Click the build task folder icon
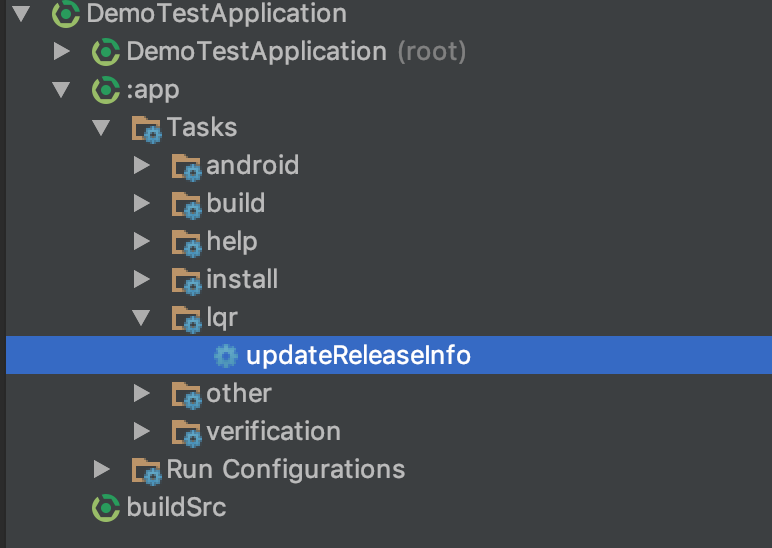 (187, 204)
